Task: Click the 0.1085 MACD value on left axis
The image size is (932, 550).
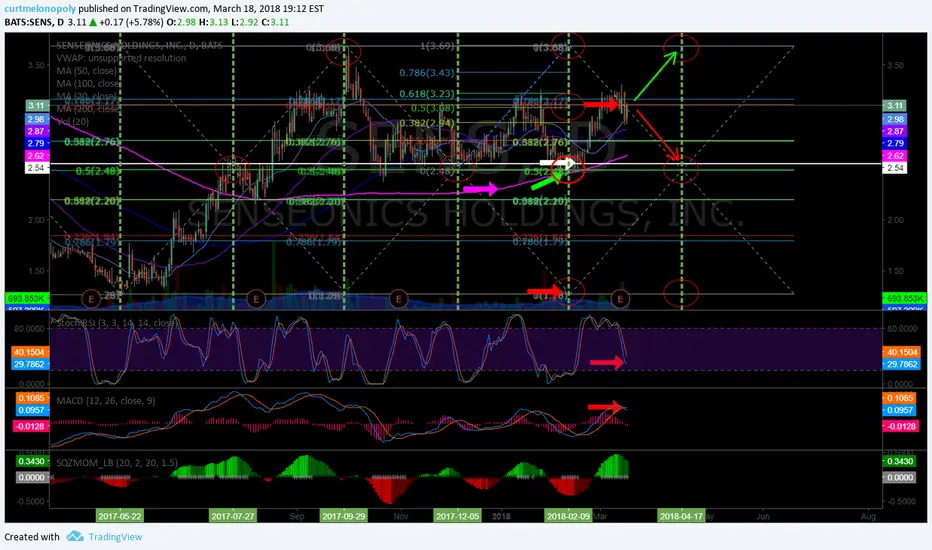Action: point(32,398)
